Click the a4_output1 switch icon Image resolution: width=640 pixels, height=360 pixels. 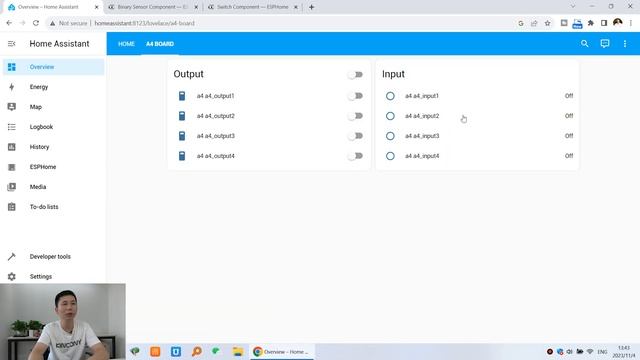[182, 96]
